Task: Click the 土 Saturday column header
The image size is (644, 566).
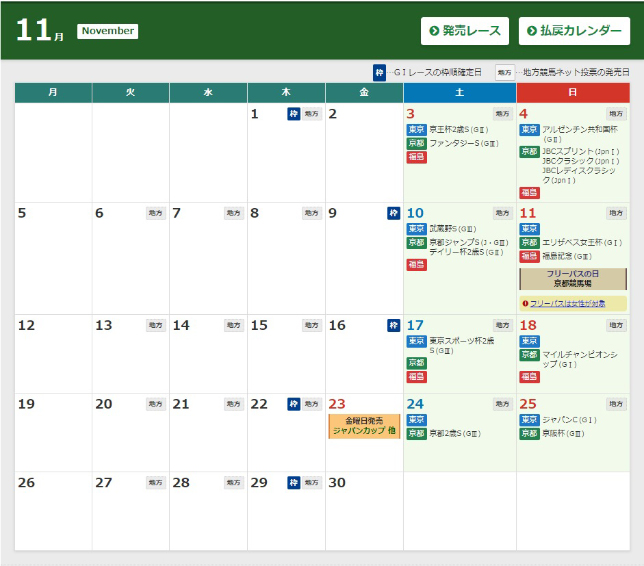Action: (459, 92)
